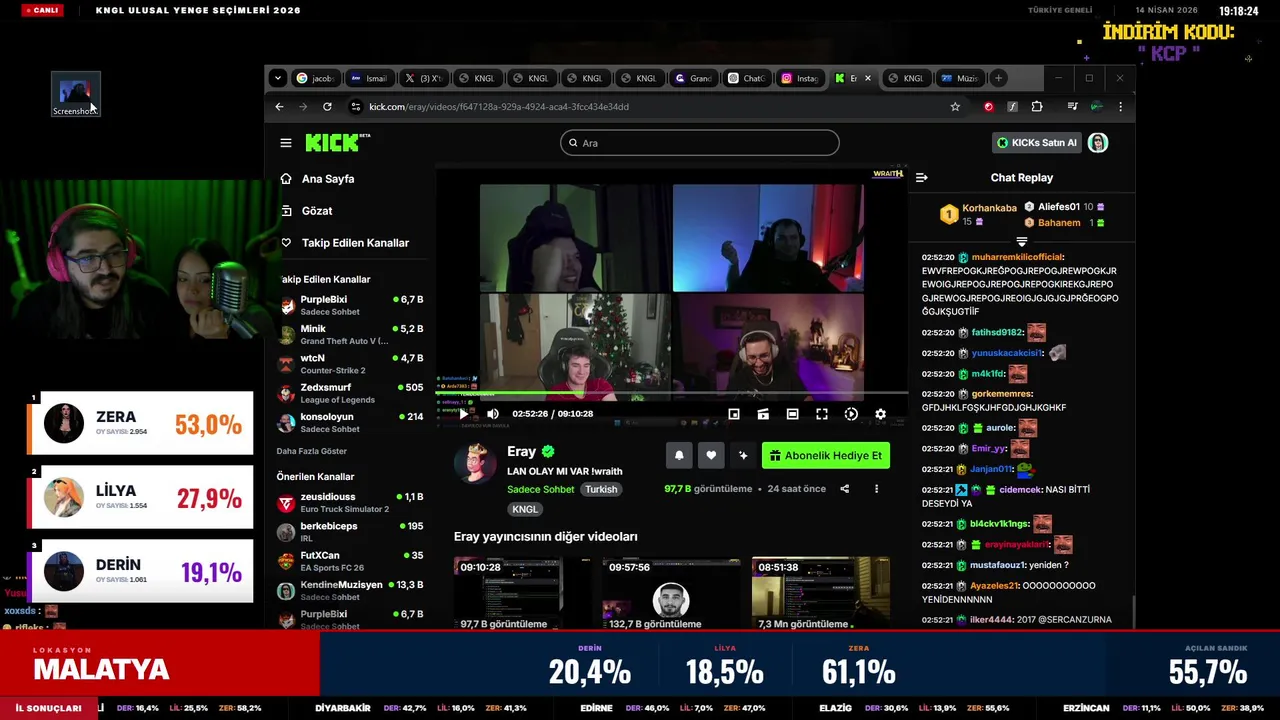Click the Chrome profile avatar

(x=1097, y=107)
